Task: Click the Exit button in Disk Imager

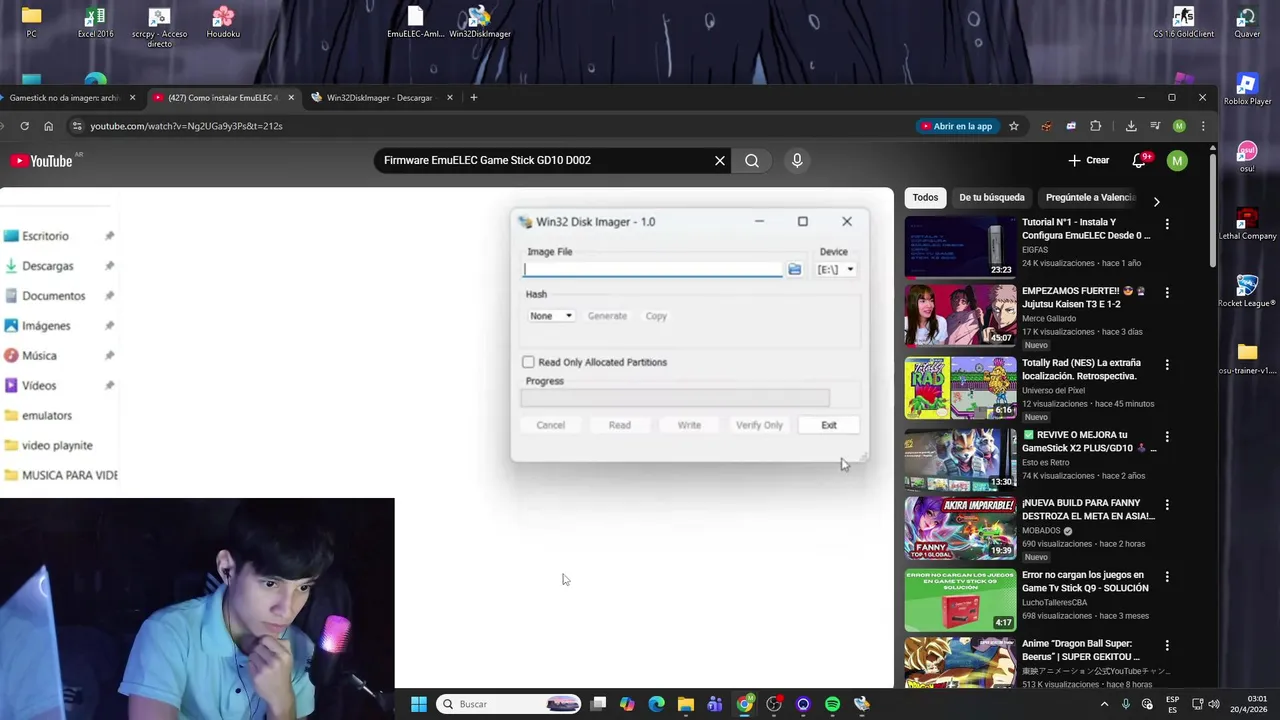Action: click(829, 425)
